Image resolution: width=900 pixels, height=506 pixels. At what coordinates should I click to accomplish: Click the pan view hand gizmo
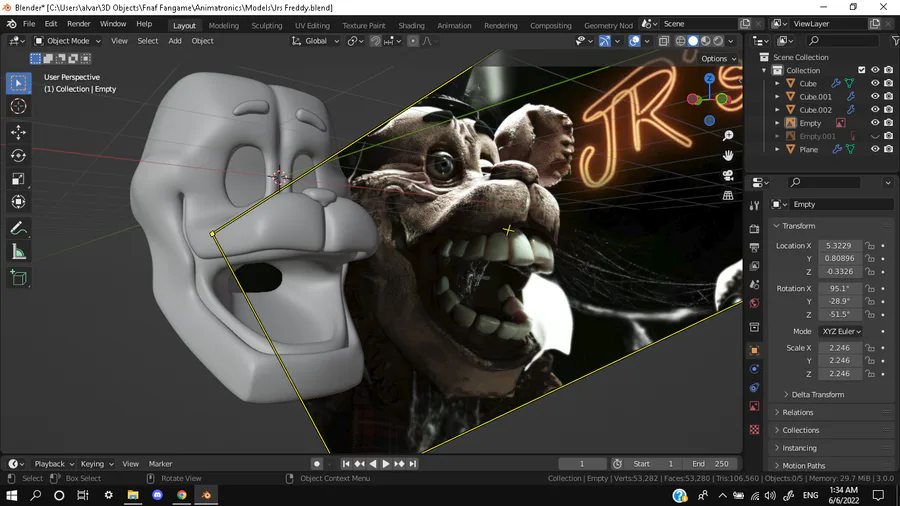[x=728, y=155]
